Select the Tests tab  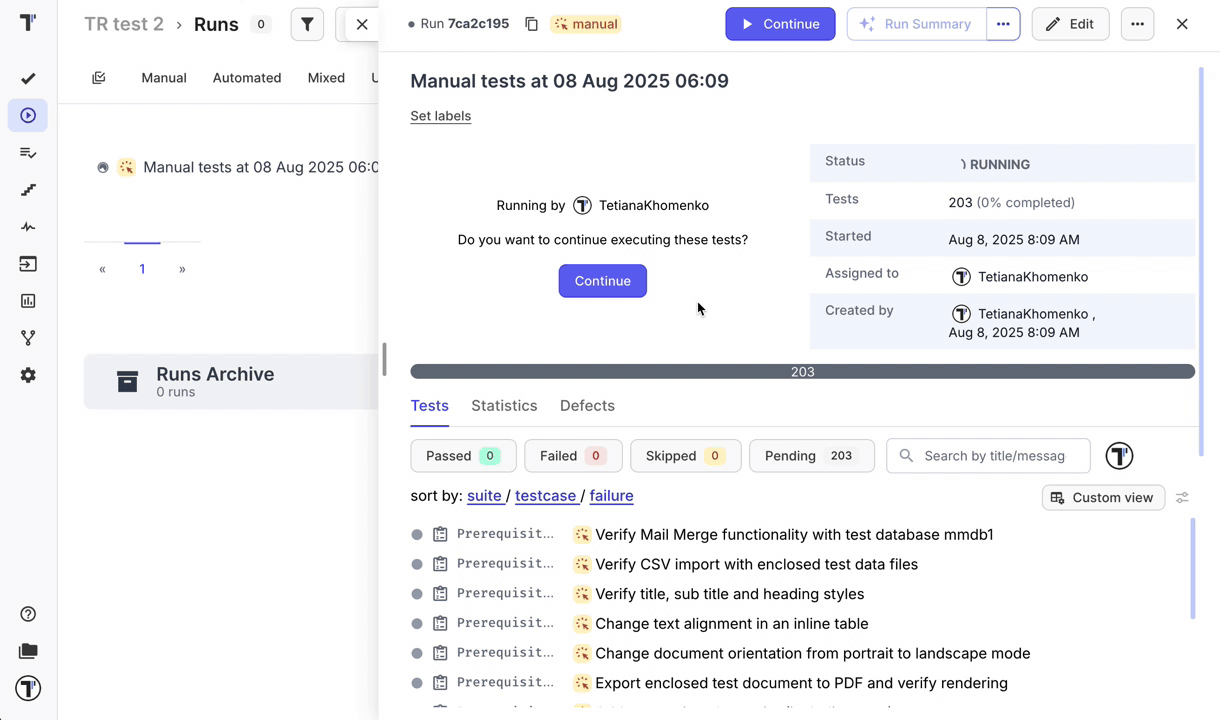(429, 406)
